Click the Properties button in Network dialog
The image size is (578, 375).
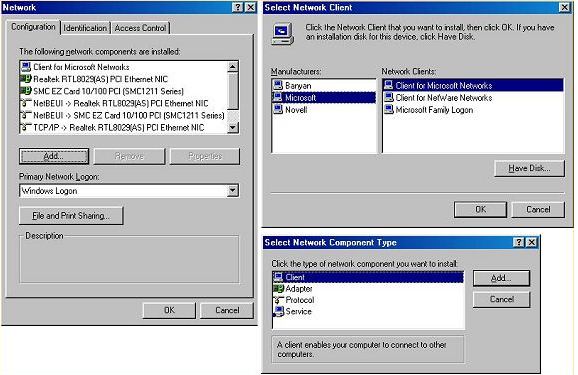[x=205, y=156]
